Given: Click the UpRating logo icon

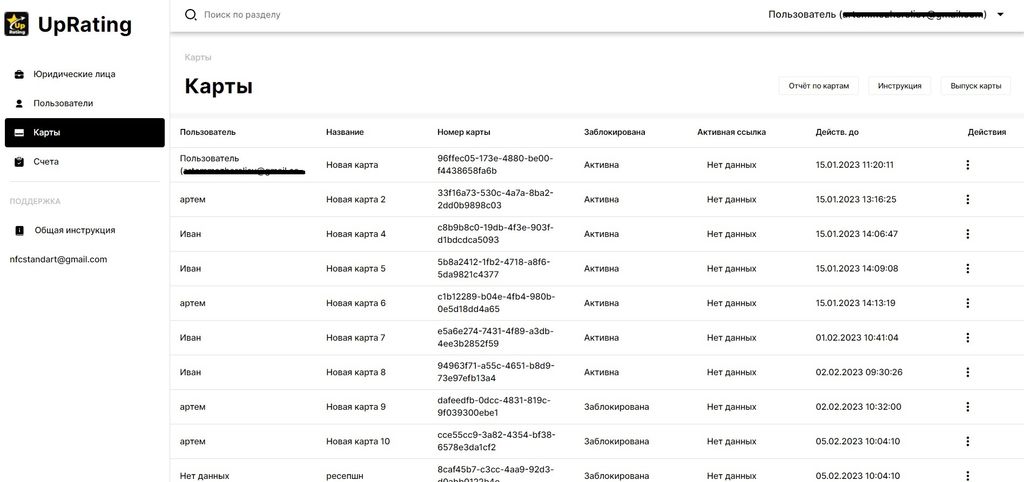Looking at the screenshot, I should [16, 24].
